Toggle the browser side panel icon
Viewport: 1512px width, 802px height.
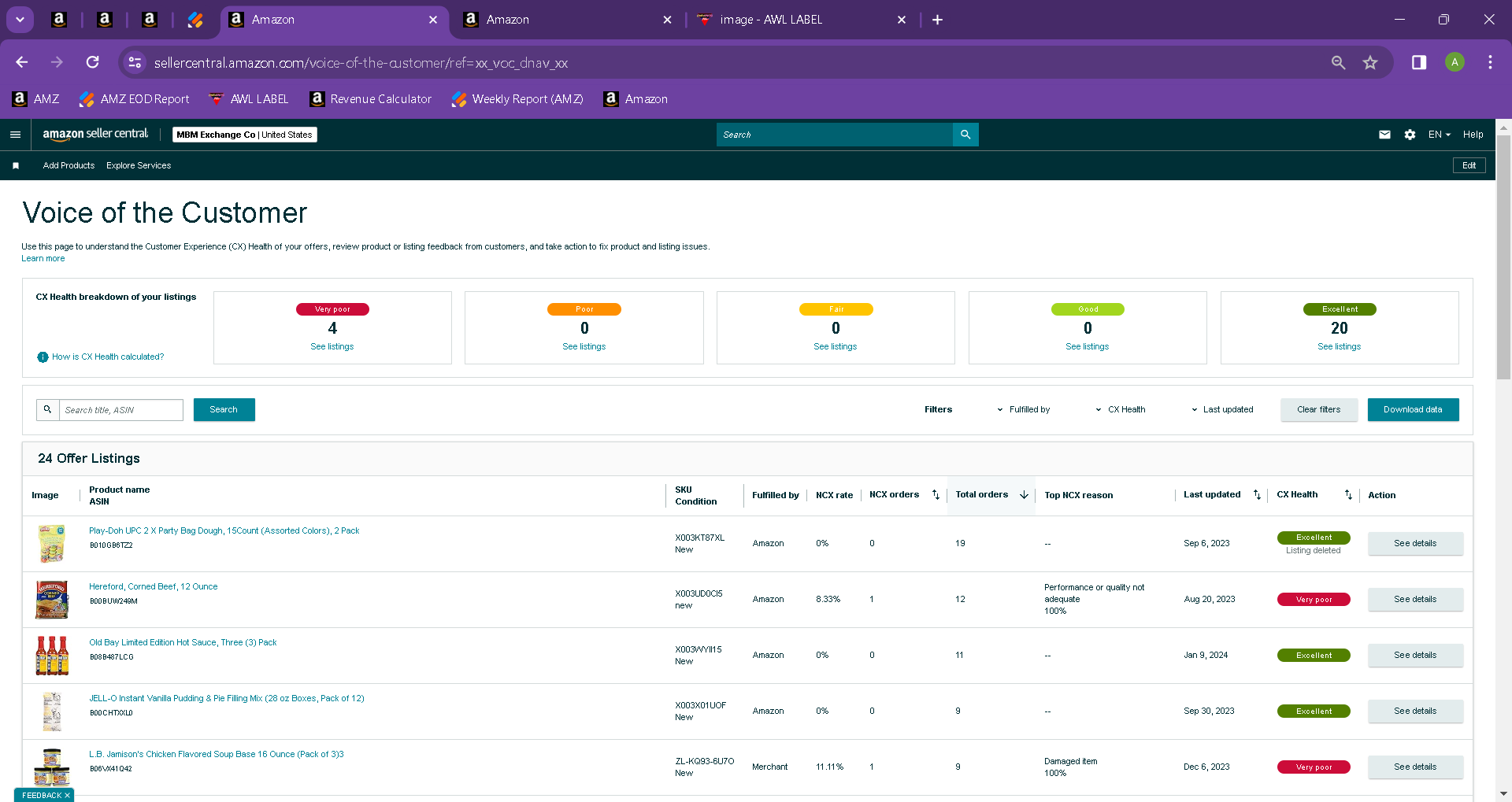[1419, 62]
